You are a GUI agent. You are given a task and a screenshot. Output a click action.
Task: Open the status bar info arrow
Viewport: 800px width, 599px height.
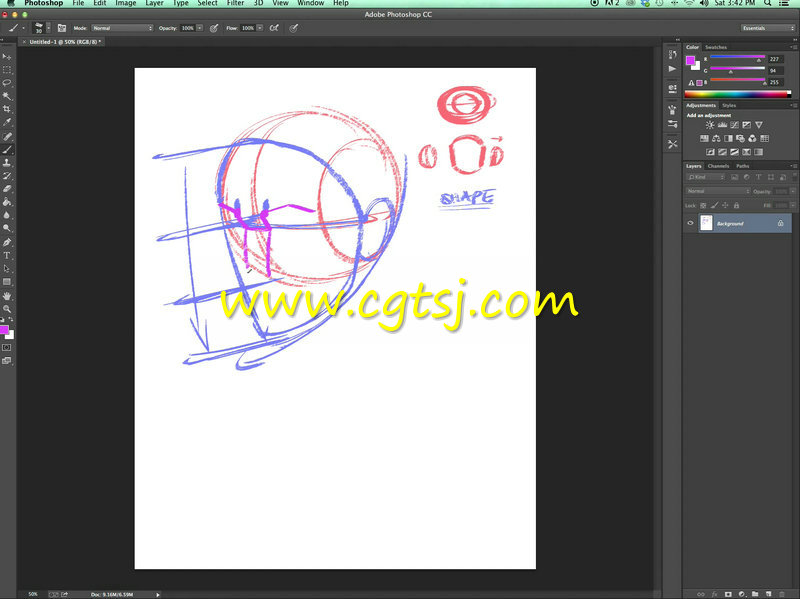point(158,594)
